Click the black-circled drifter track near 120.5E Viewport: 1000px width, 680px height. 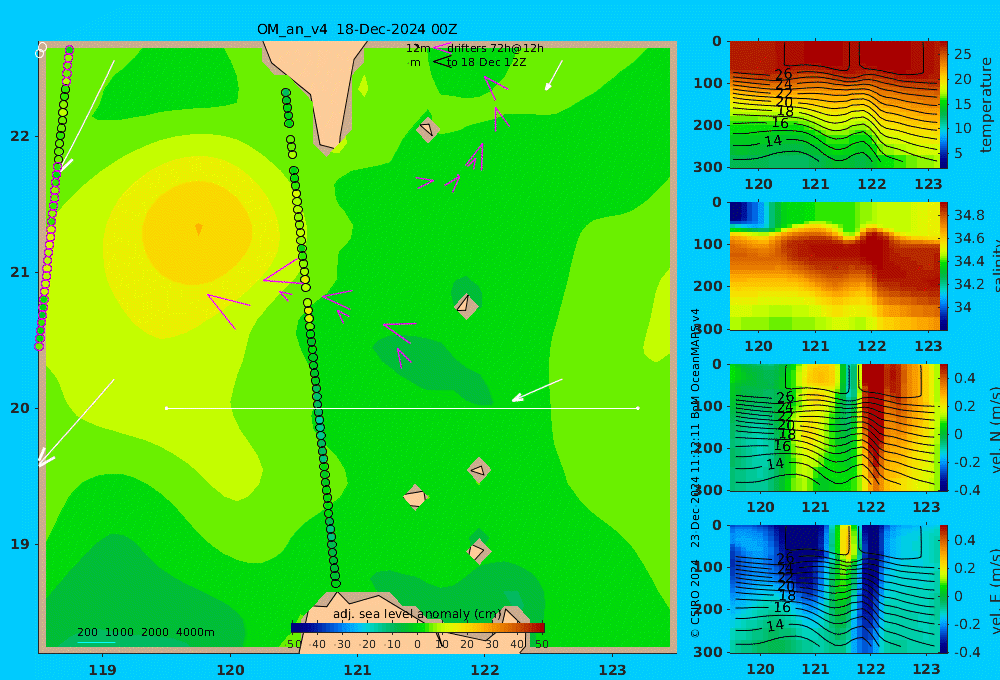tap(311, 338)
